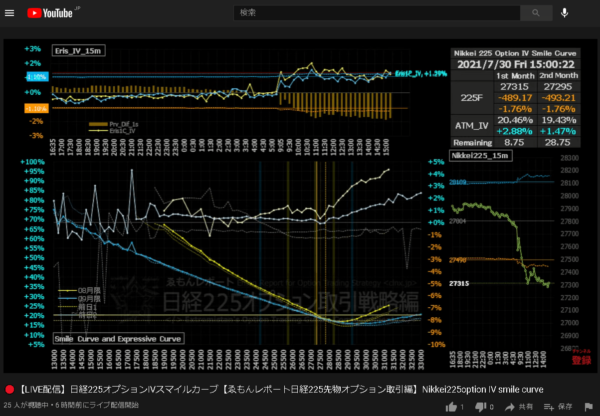The width and height of the screenshot is (600, 416).
Task: Start voice search with microphone icon
Action: [x=564, y=13]
